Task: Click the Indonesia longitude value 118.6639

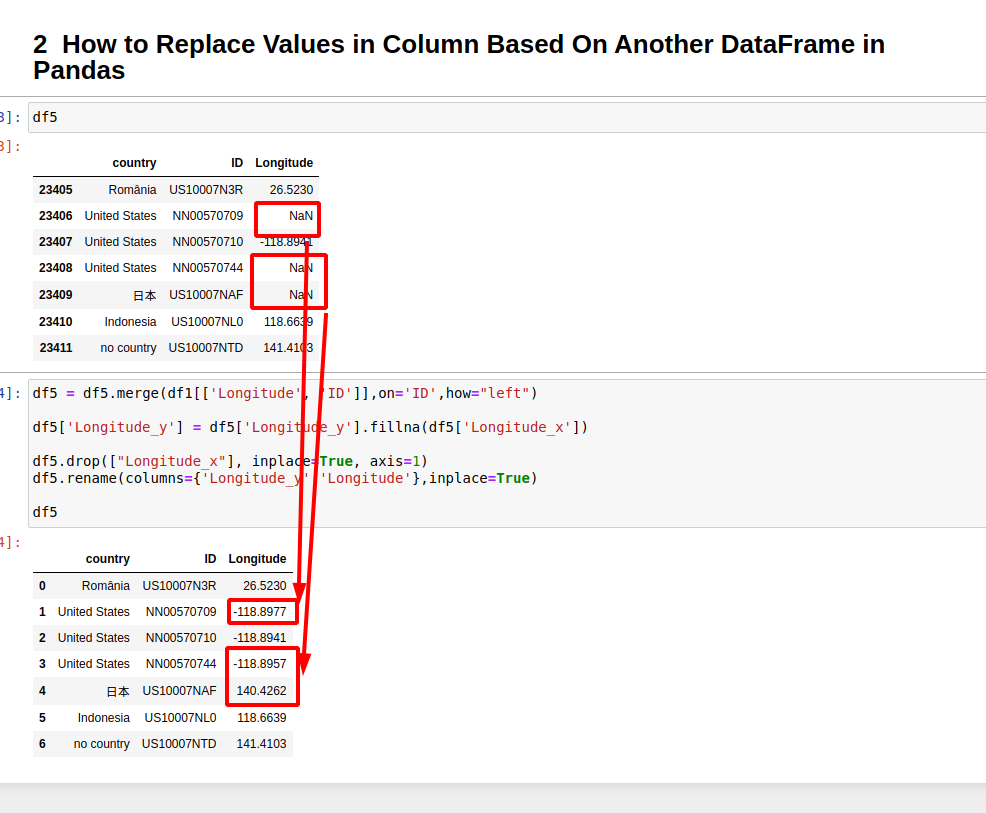Action: click(262, 717)
